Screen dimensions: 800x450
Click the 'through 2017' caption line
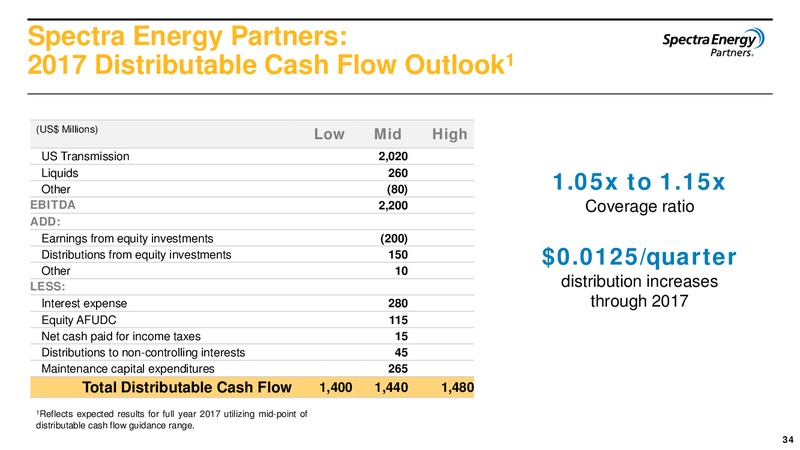639,301
